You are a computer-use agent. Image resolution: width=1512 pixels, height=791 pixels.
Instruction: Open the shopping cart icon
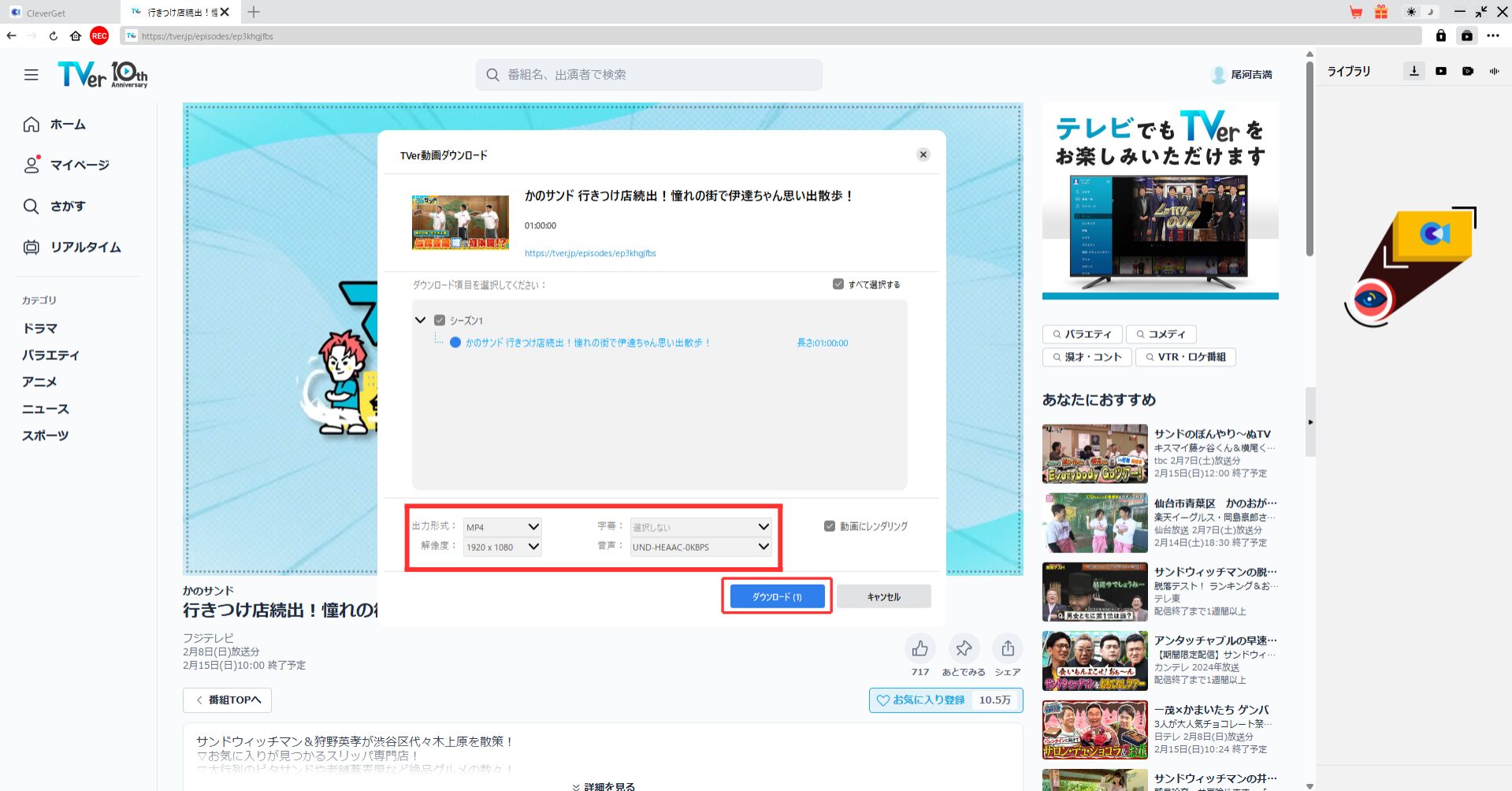[x=1356, y=12]
